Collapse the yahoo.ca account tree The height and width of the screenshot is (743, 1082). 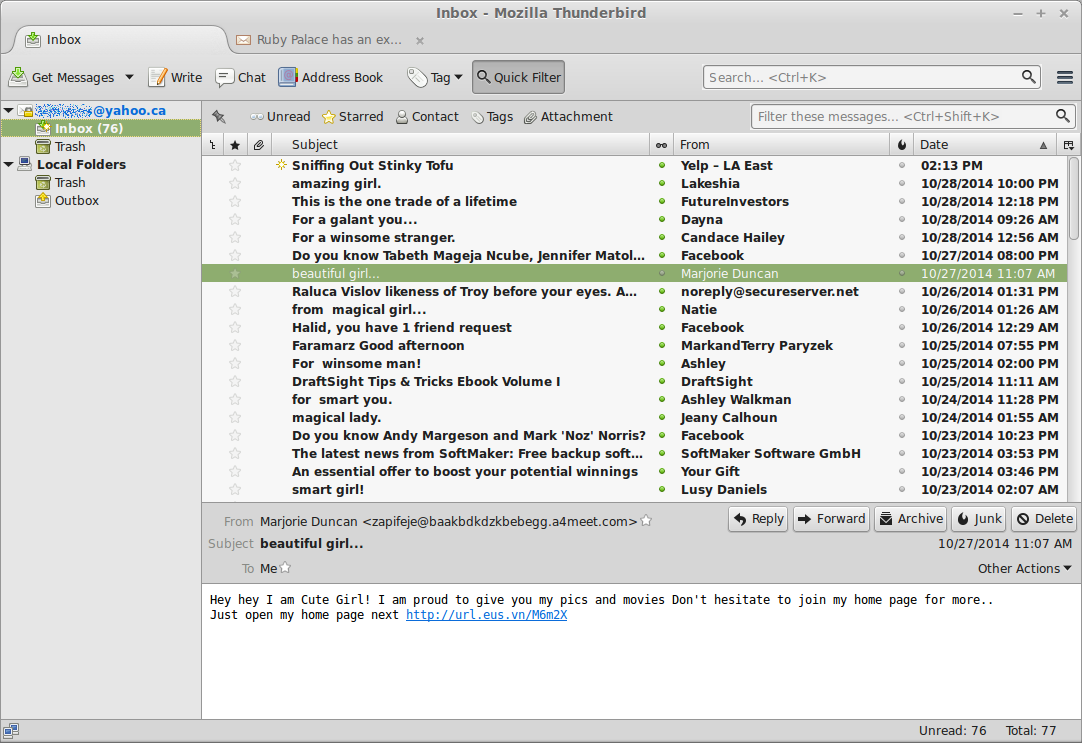8,110
